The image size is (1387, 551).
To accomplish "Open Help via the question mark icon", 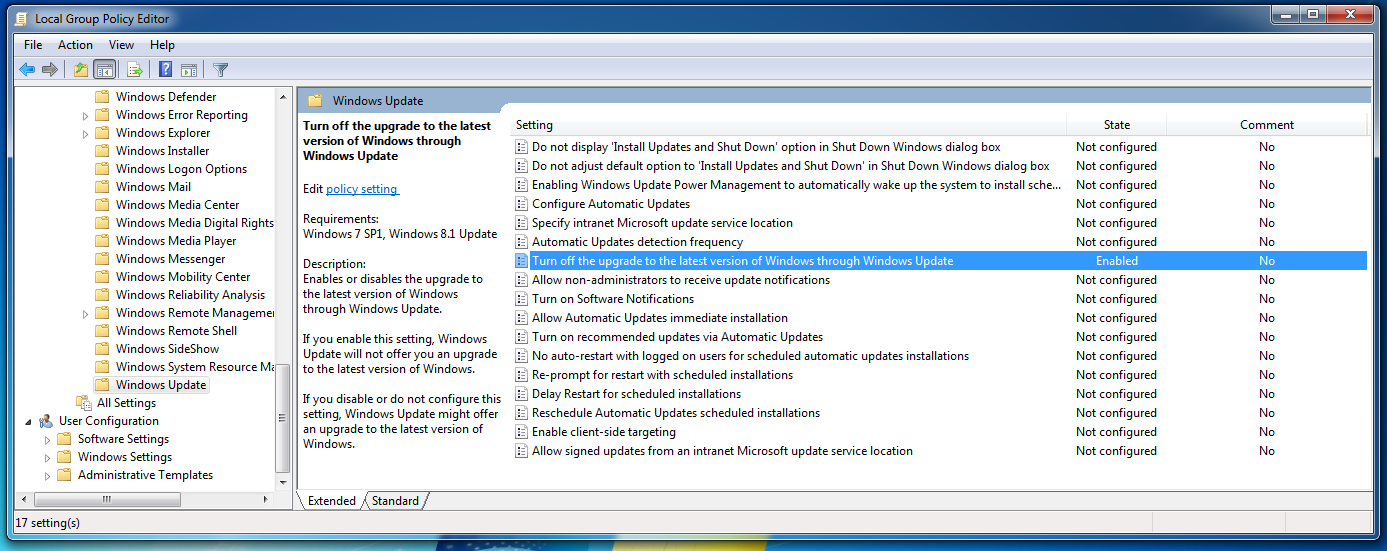I will point(166,70).
